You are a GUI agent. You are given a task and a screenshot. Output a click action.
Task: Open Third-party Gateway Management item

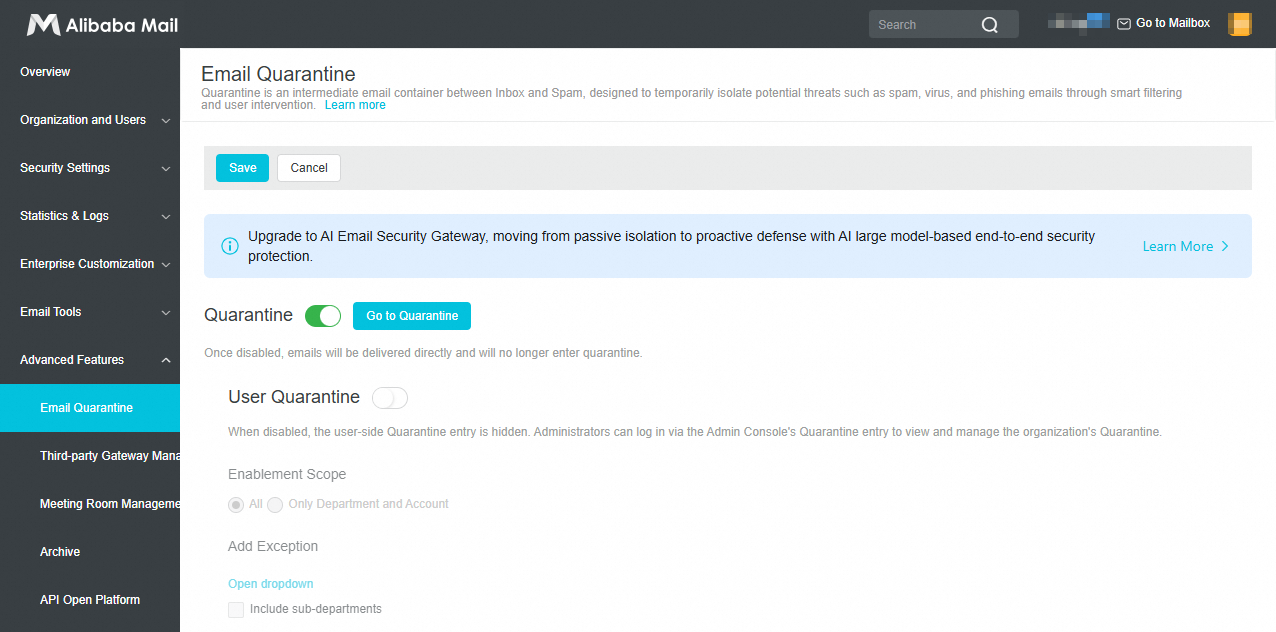90,456
